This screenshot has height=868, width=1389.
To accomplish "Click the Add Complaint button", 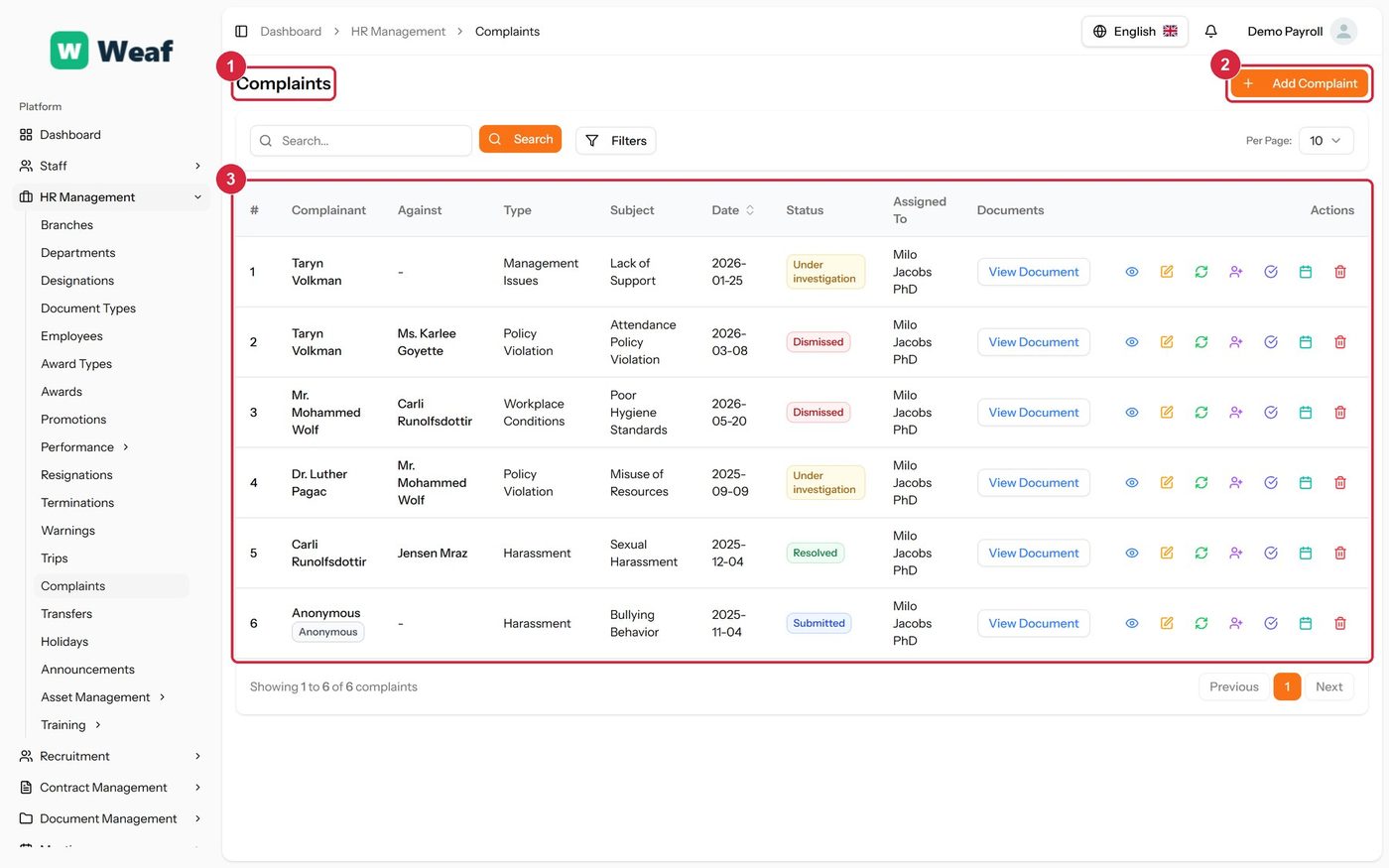I will pyautogui.click(x=1300, y=83).
